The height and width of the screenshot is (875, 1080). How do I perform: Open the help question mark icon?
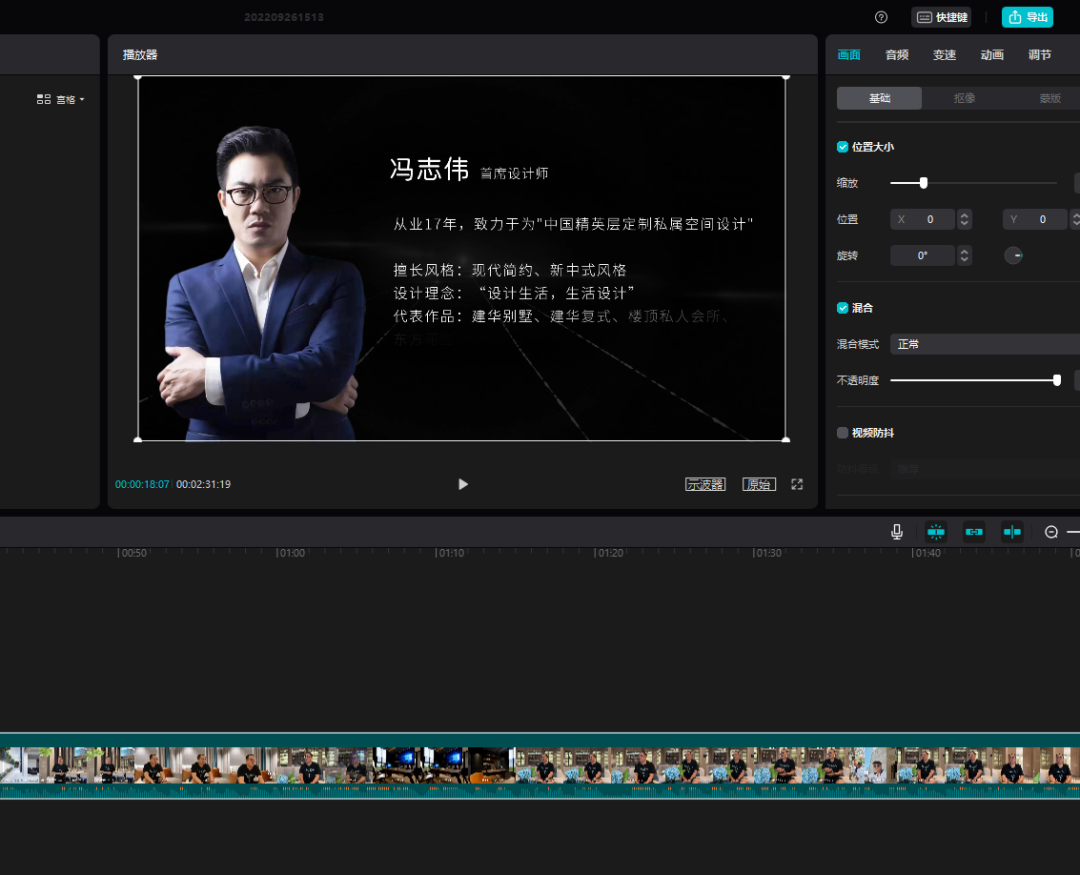point(881,17)
